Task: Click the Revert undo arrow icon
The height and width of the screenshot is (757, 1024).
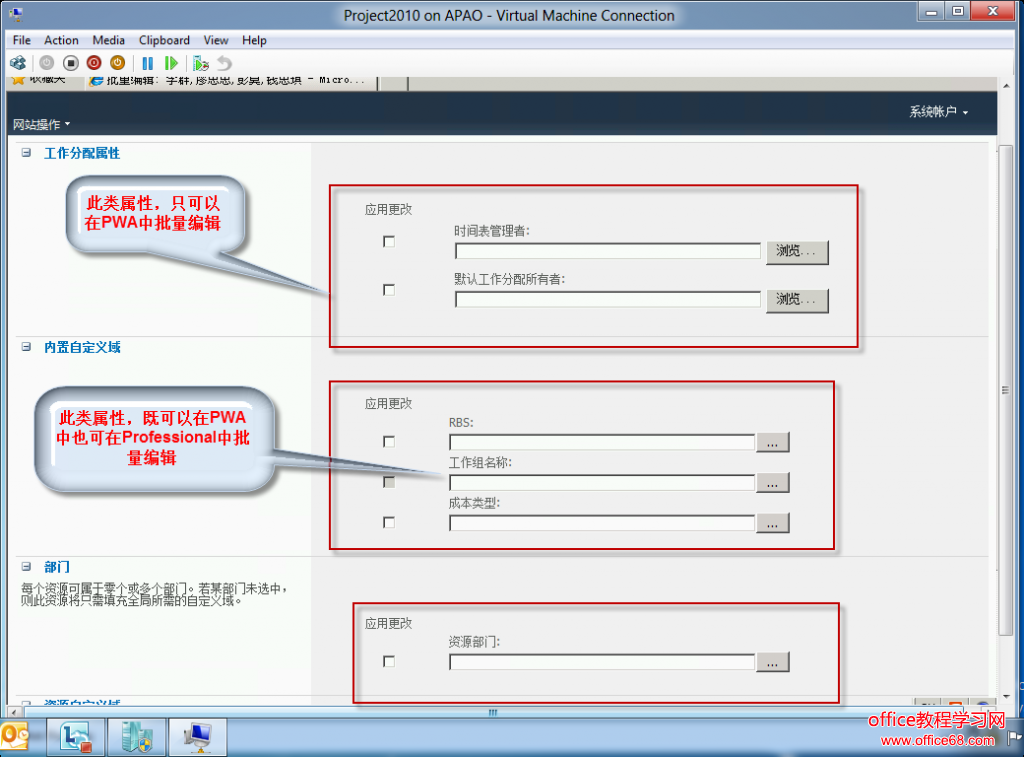Action: pyautogui.click(x=225, y=63)
